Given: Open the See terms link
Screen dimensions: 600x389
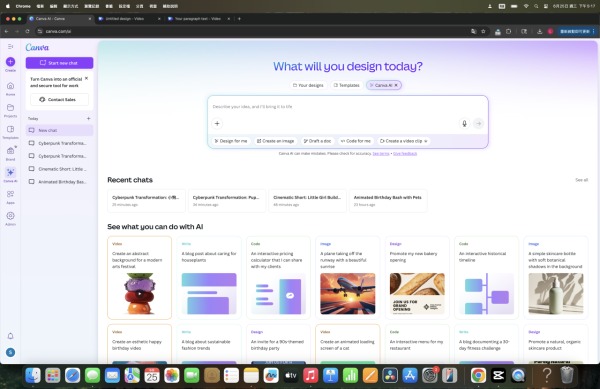Looking at the screenshot, I should click(381, 153).
